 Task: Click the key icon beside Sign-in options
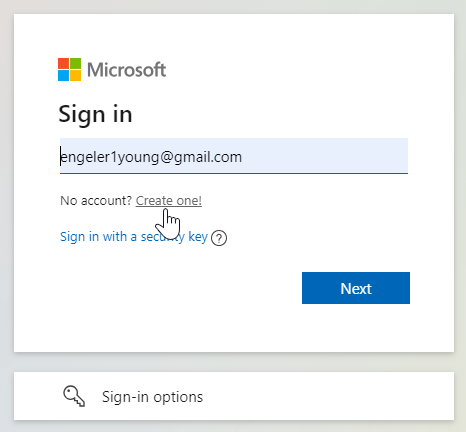(74, 396)
